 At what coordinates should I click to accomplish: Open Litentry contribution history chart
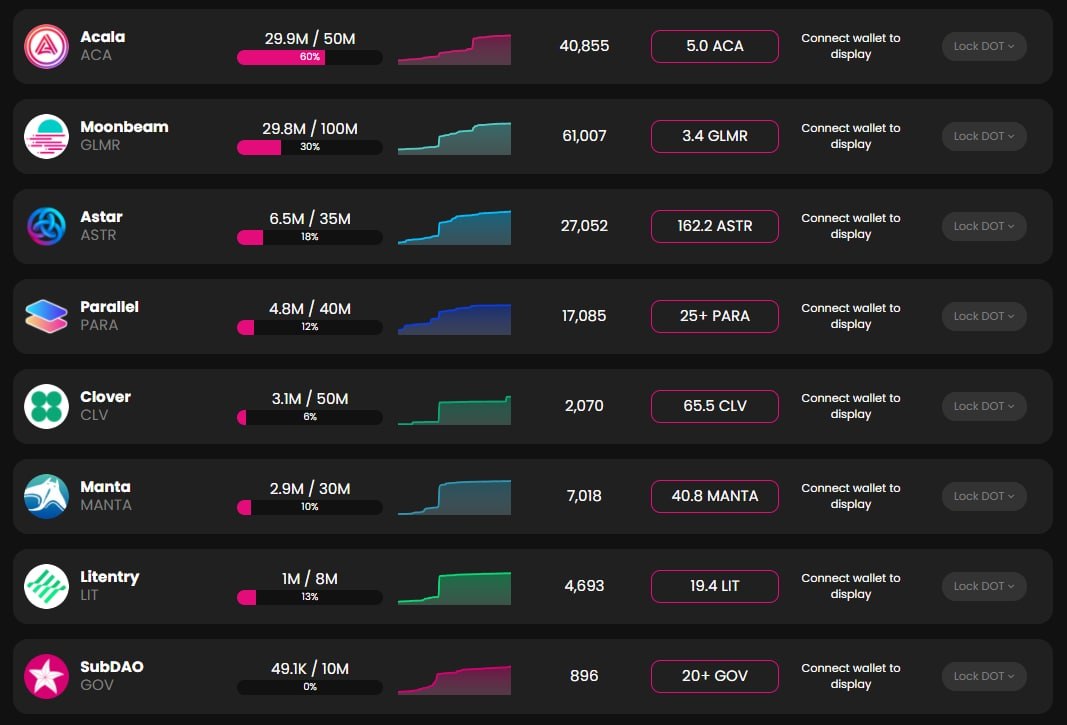(455, 588)
